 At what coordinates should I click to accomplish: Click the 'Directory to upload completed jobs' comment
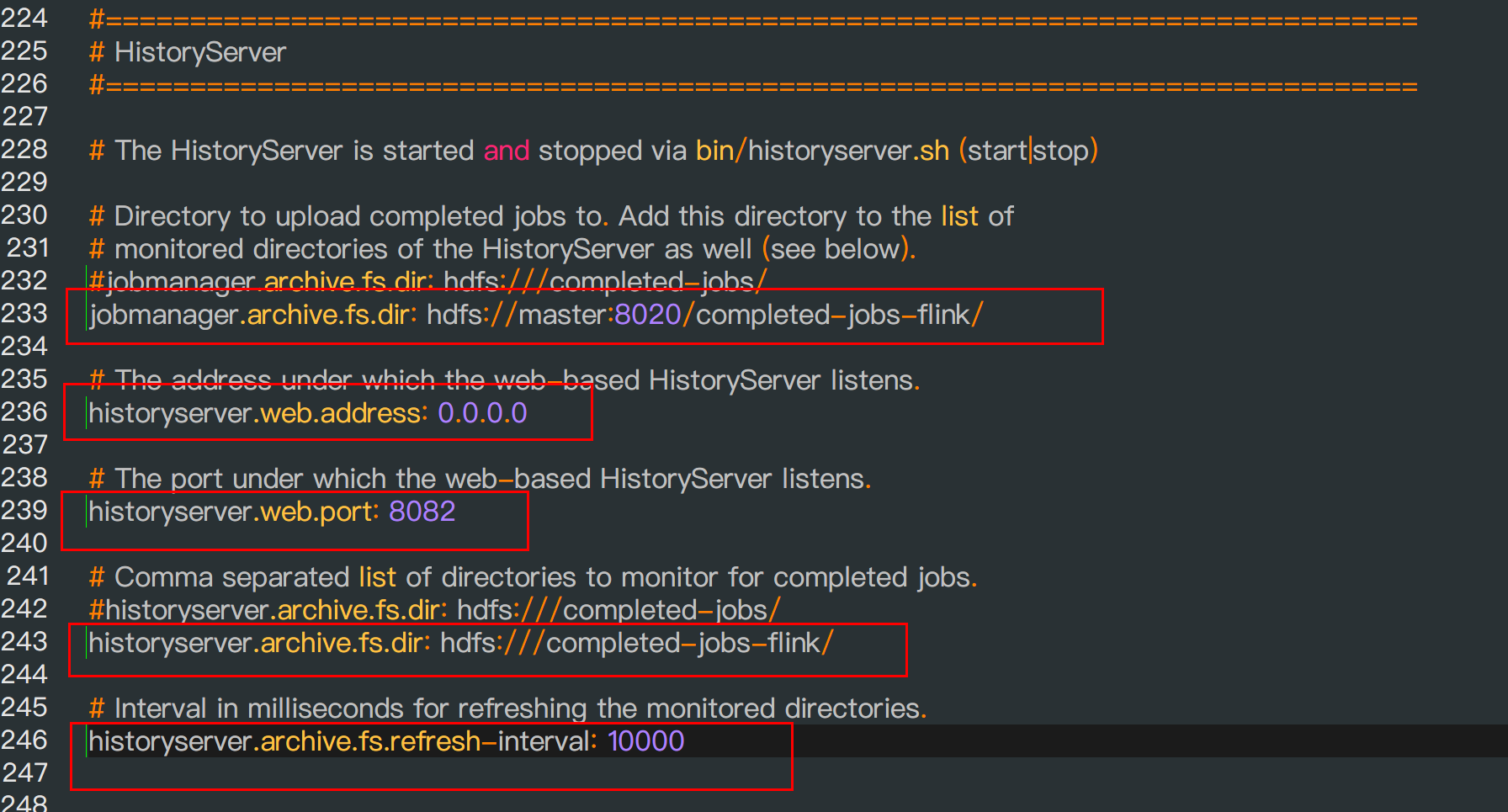coord(551,216)
